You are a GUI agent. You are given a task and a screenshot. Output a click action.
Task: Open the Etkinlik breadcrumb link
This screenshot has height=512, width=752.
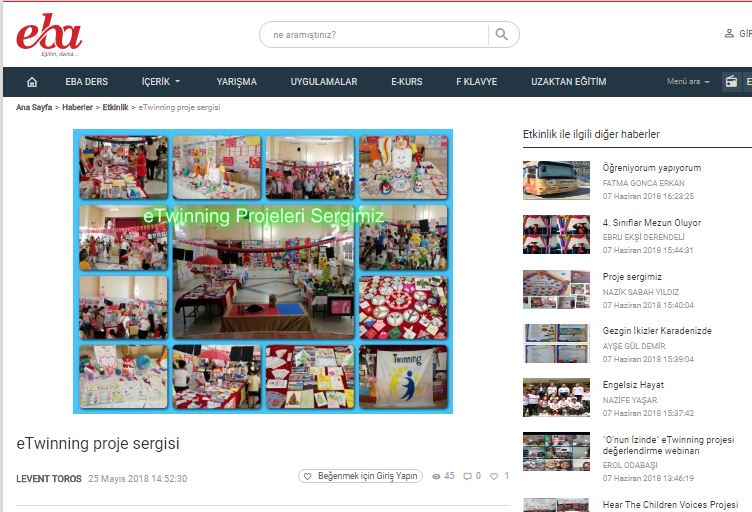click(115, 107)
